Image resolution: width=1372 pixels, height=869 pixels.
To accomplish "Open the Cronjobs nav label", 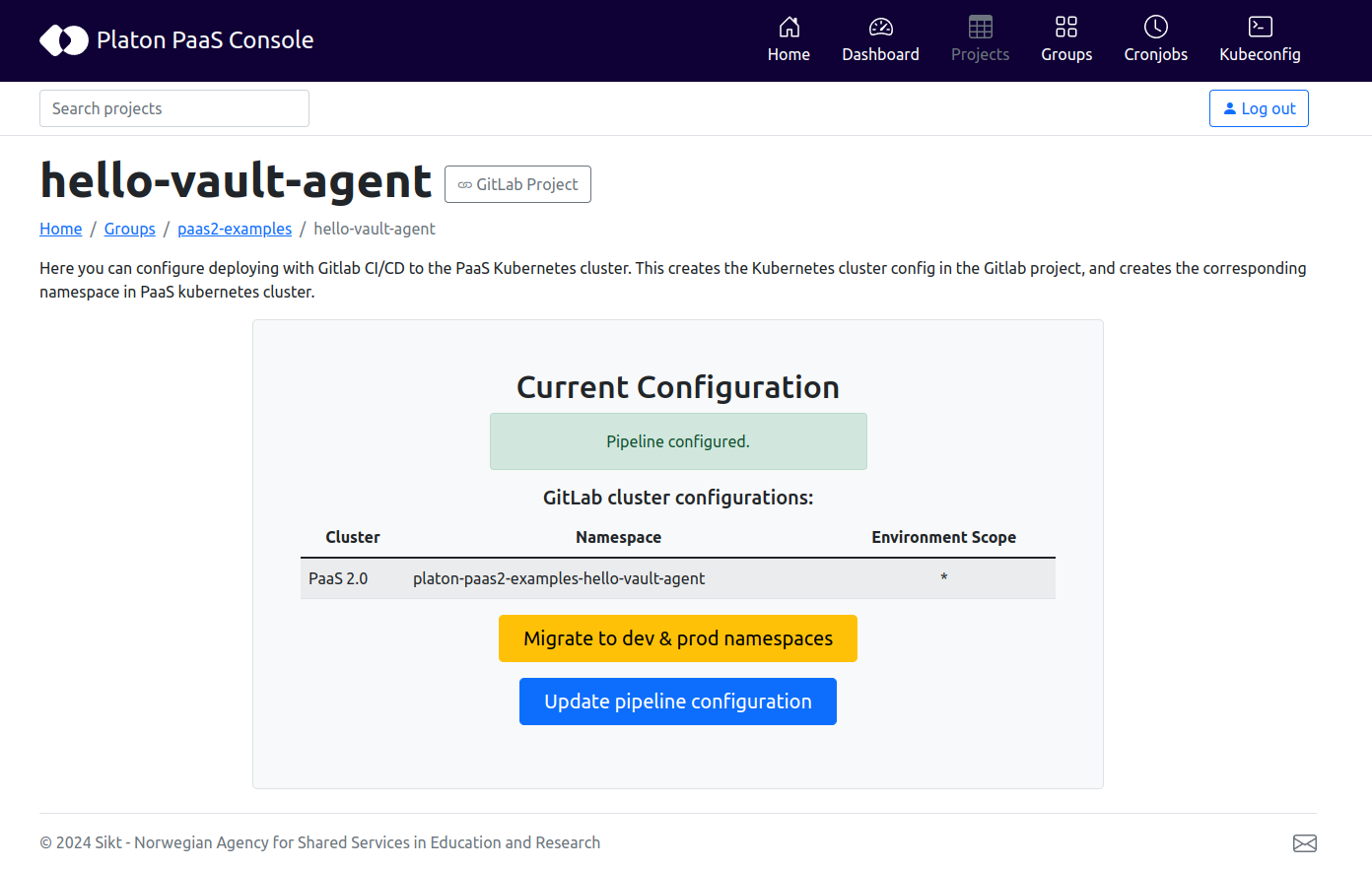I will [1156, 54].
